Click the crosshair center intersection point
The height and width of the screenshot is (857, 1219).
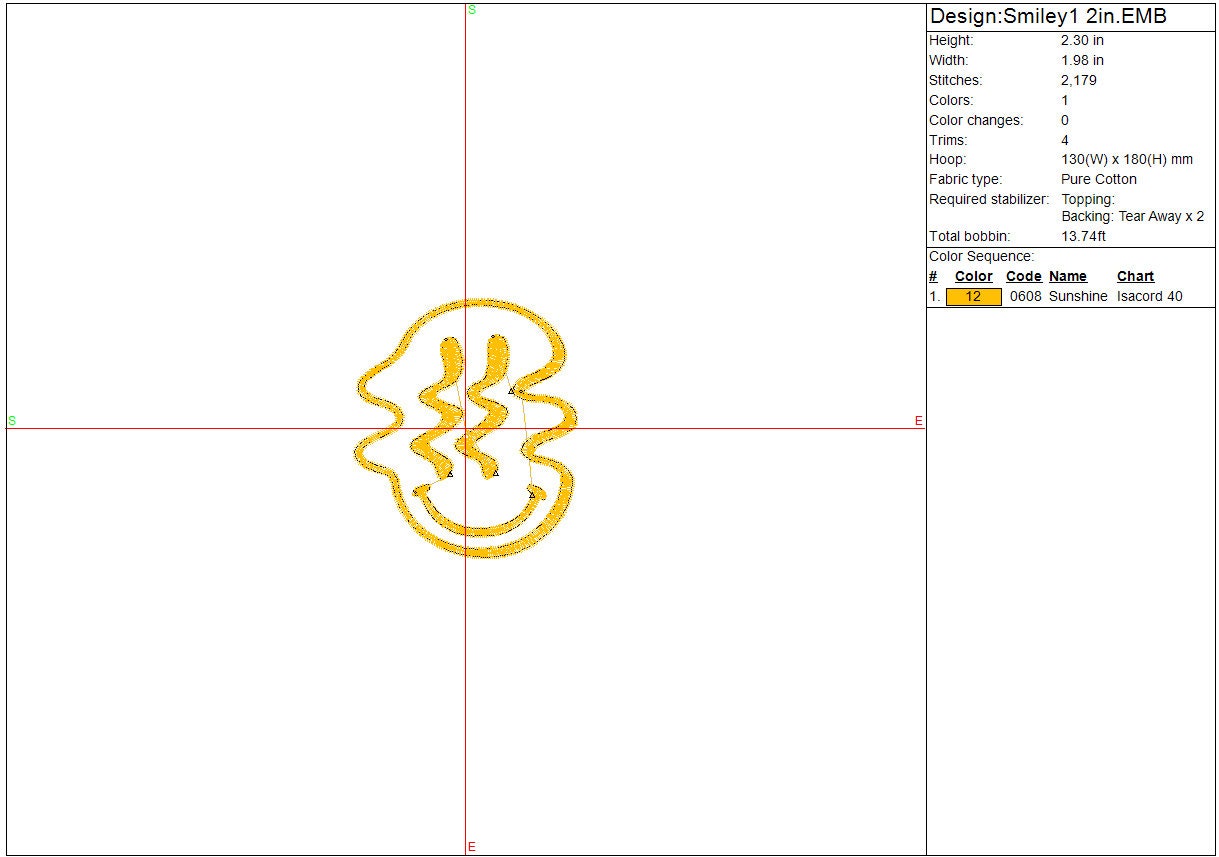tap(465, 429)
